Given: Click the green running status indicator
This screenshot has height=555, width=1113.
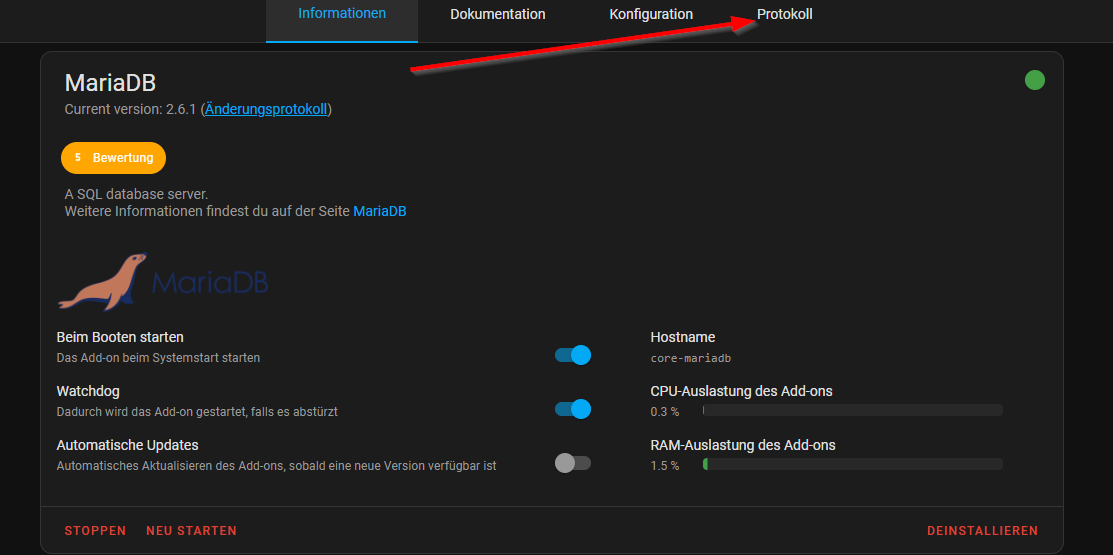Looking at the screenshot, I should coord(1035,80).
